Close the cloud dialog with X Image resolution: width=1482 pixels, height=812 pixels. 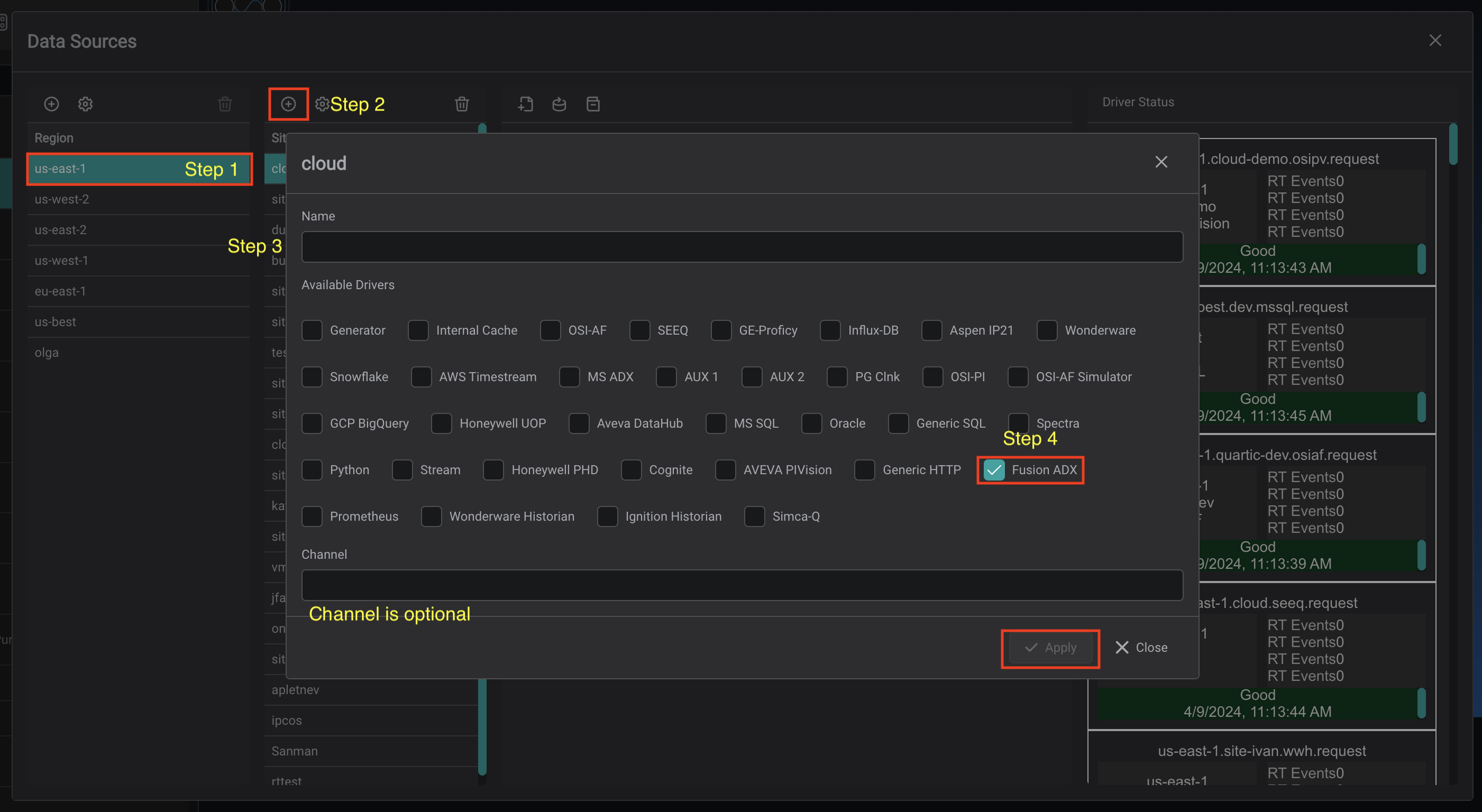point(1161,162)
